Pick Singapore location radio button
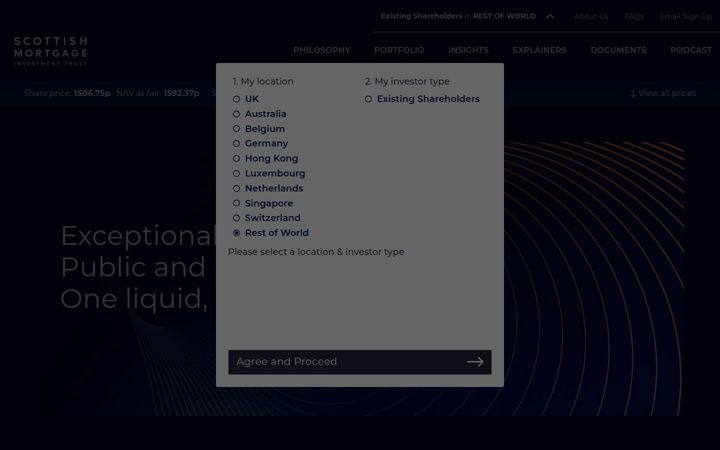Screen dimensions: 720x450 [236, 203]
